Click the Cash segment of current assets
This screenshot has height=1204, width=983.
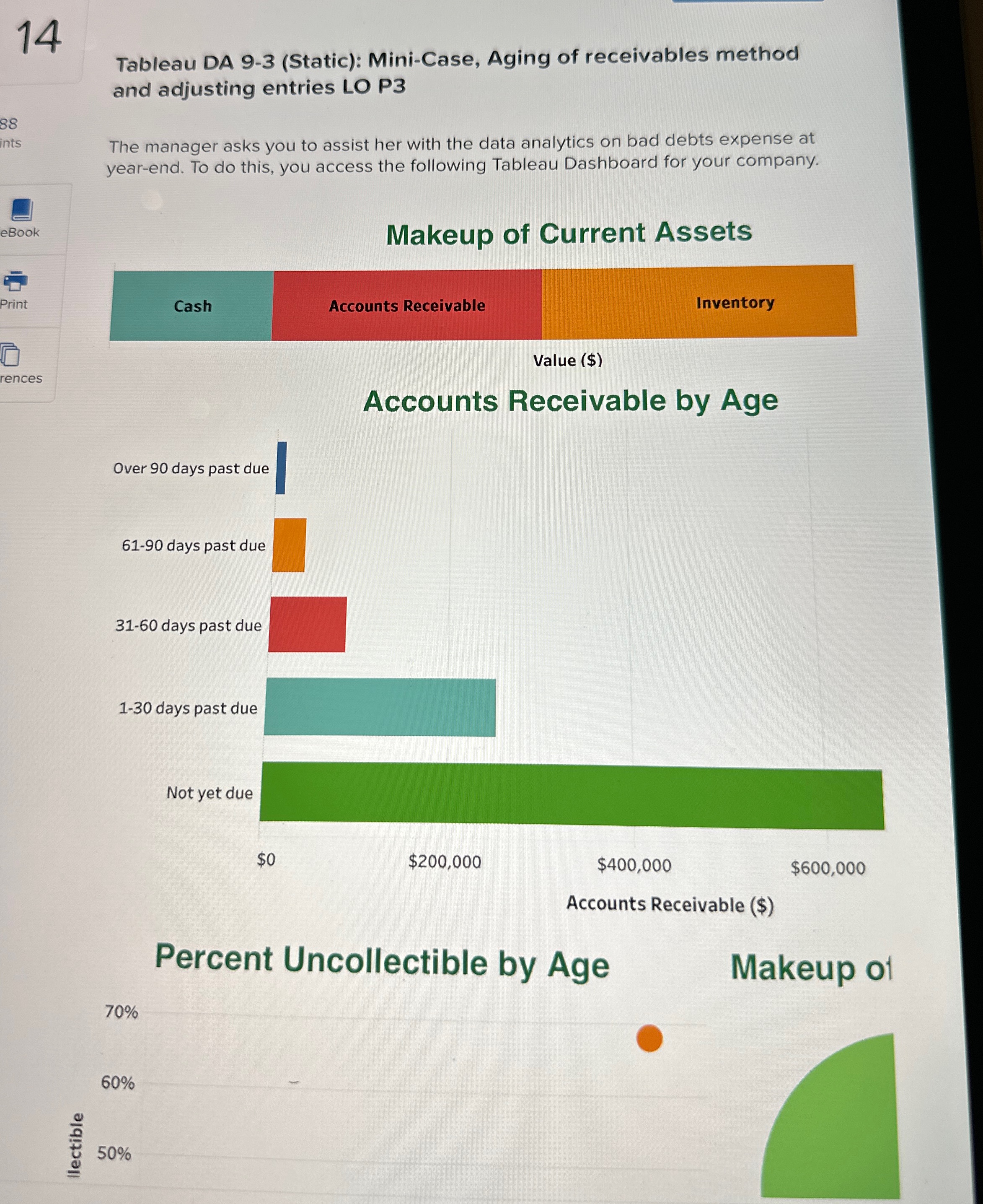tap(192, 306)
